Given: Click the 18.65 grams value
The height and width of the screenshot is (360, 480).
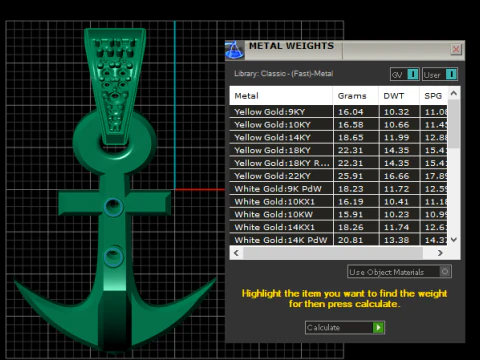Looking at the screenshot, I should [x=351, y=138].
